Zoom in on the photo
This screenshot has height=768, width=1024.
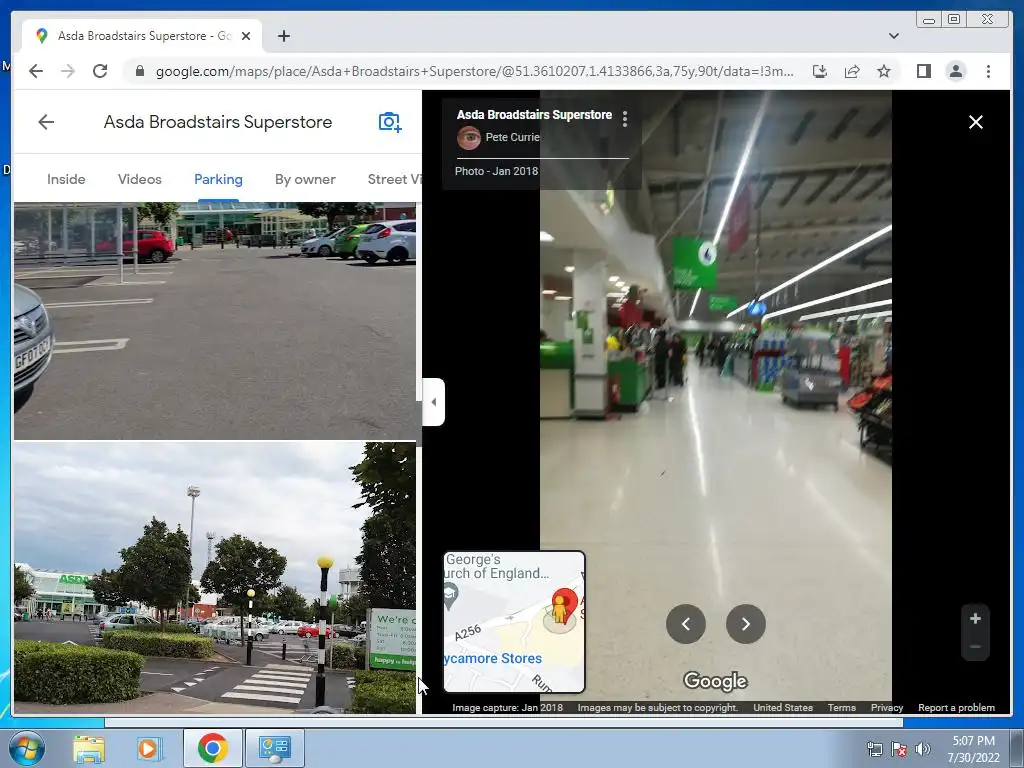[x=975, y=618]
